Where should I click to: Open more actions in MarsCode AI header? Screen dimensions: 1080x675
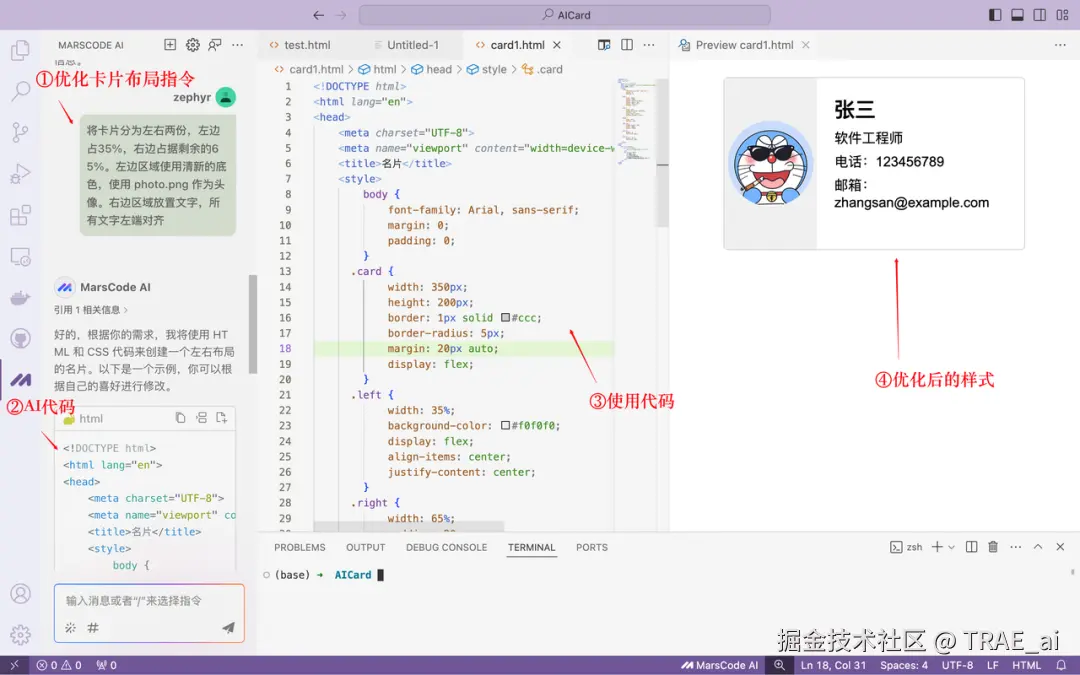(x=238, y=45)
